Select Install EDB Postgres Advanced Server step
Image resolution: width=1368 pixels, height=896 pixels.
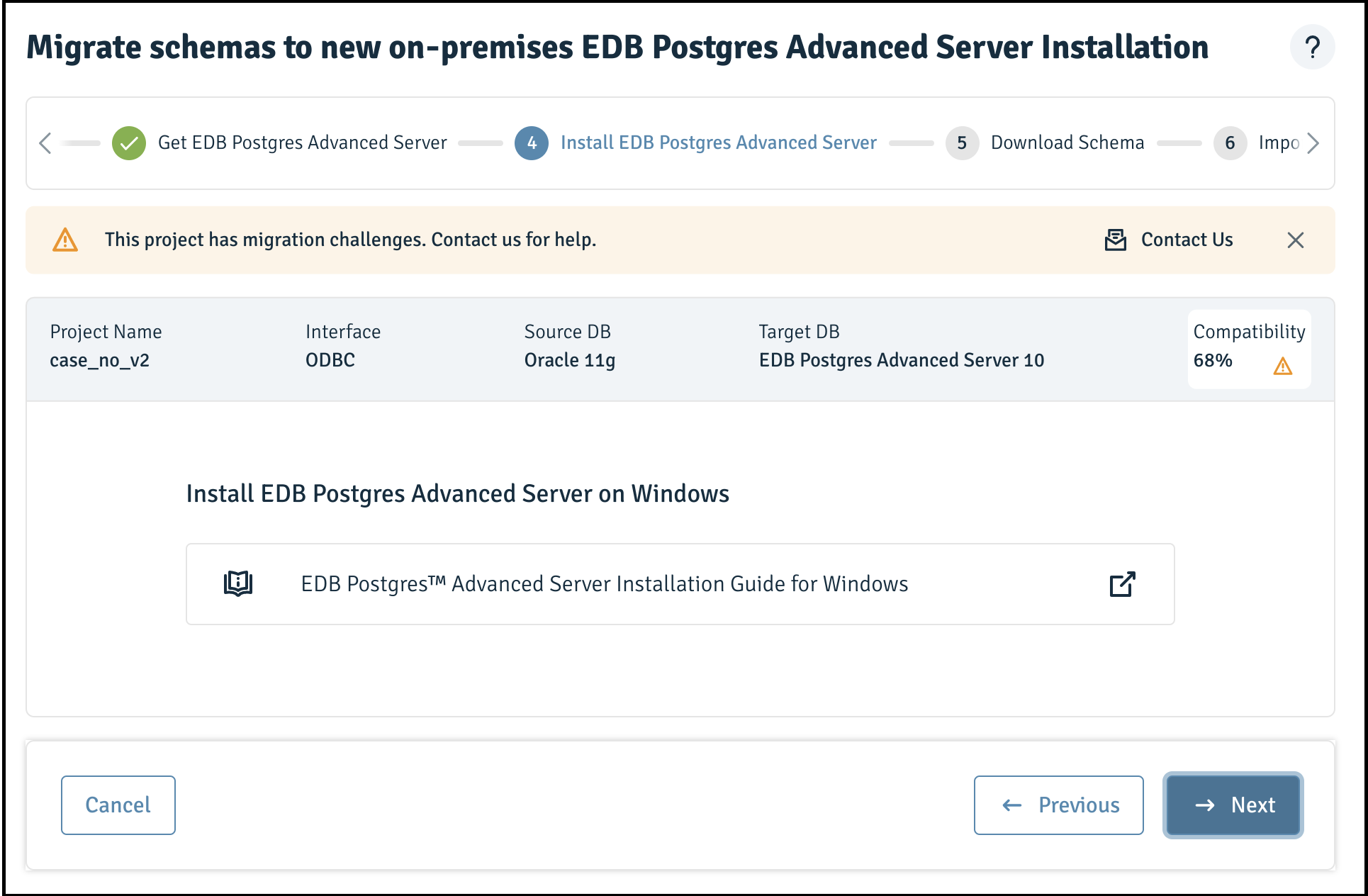point(719,142)
